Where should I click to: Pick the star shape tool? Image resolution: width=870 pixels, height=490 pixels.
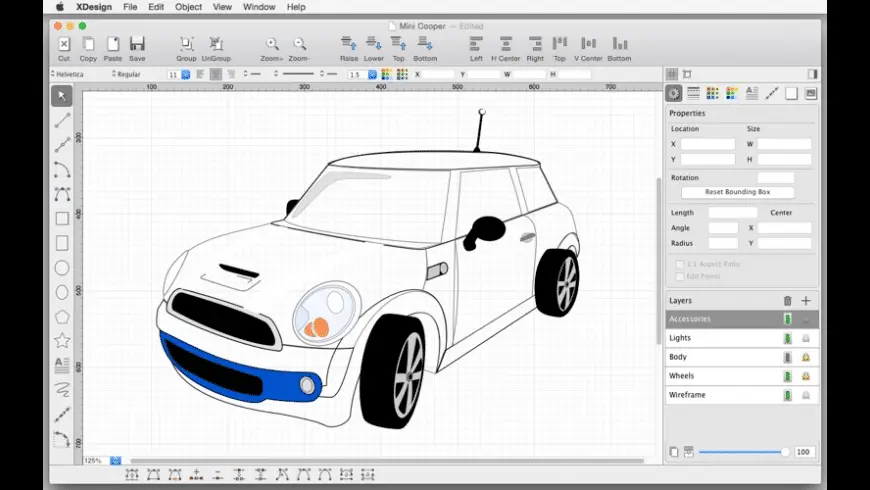(62, 340)
